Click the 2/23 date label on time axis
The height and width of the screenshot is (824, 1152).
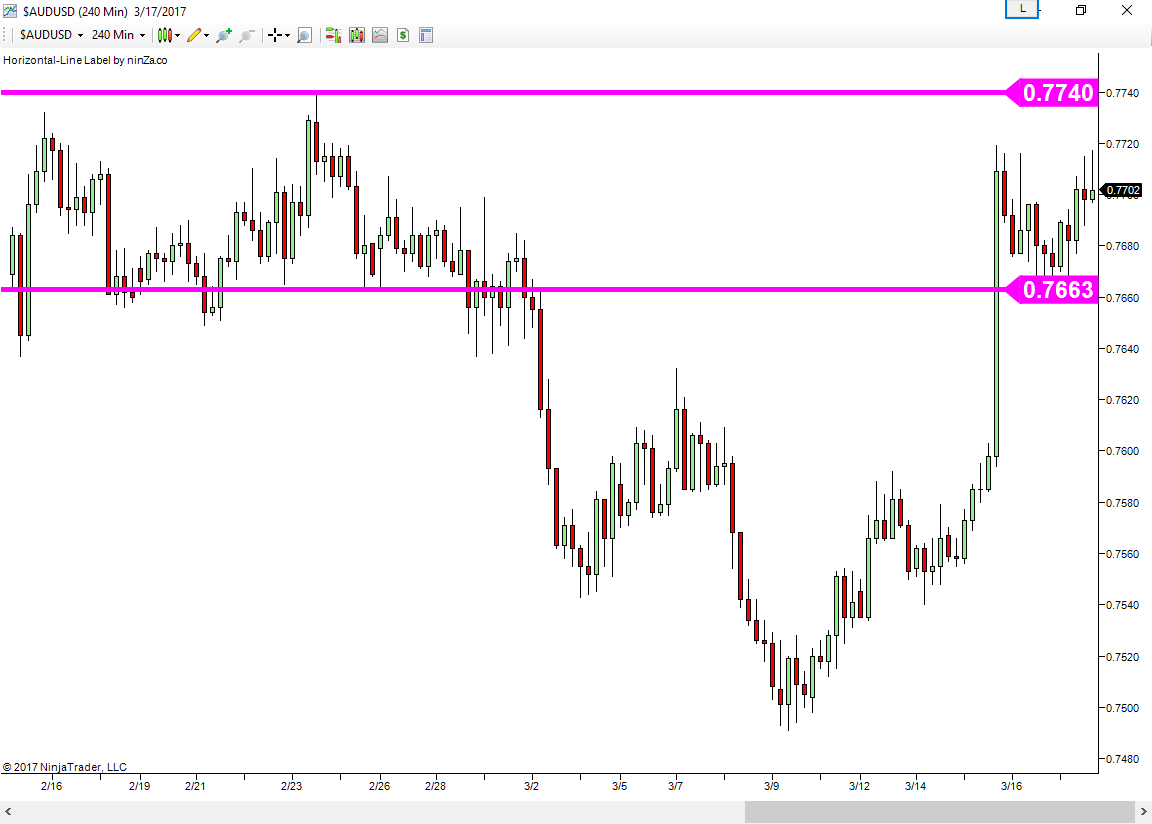pos(292,786)
